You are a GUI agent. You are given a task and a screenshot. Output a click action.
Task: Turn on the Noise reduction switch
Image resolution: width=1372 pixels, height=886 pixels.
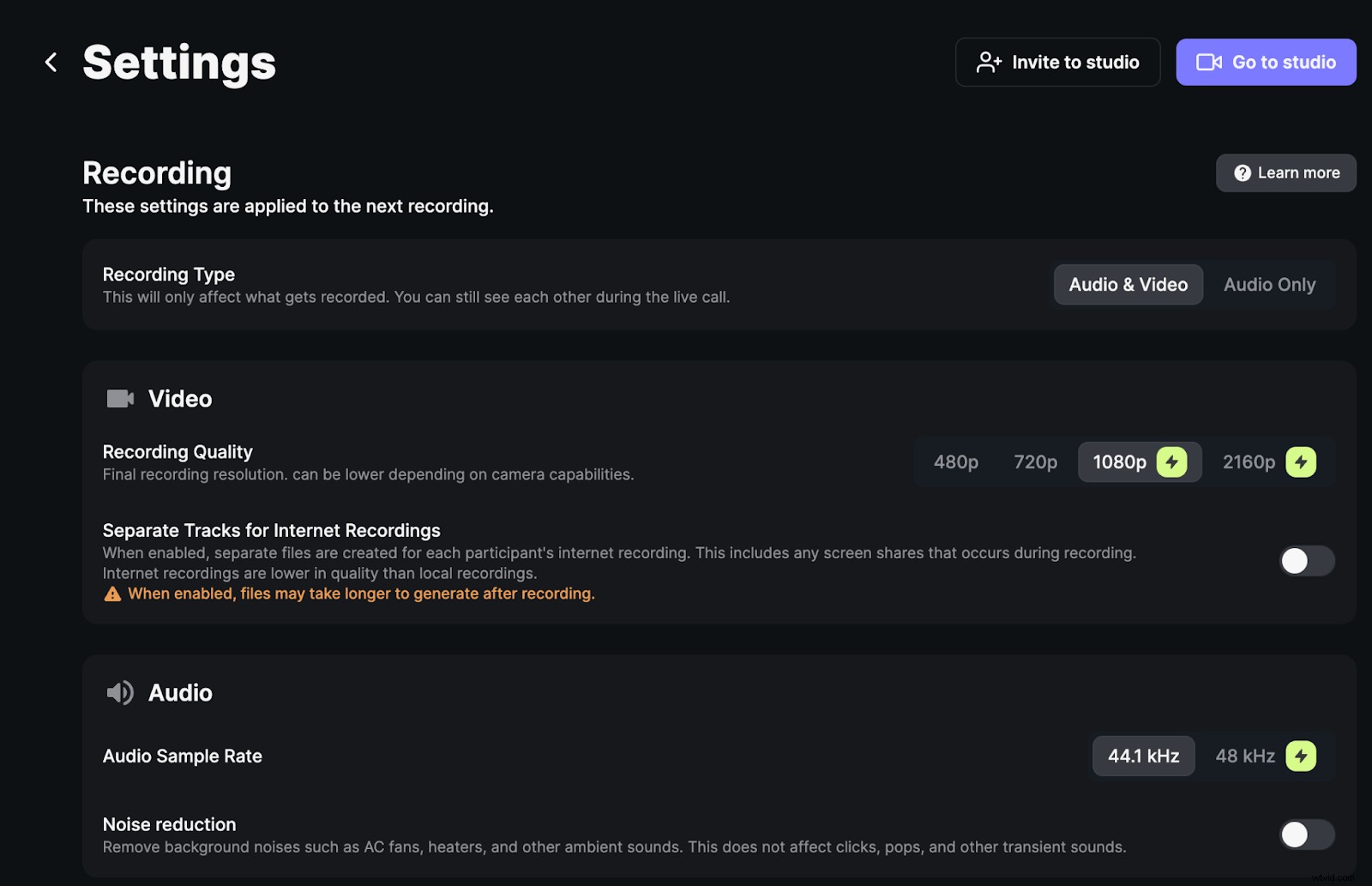tap(1307, 834)
